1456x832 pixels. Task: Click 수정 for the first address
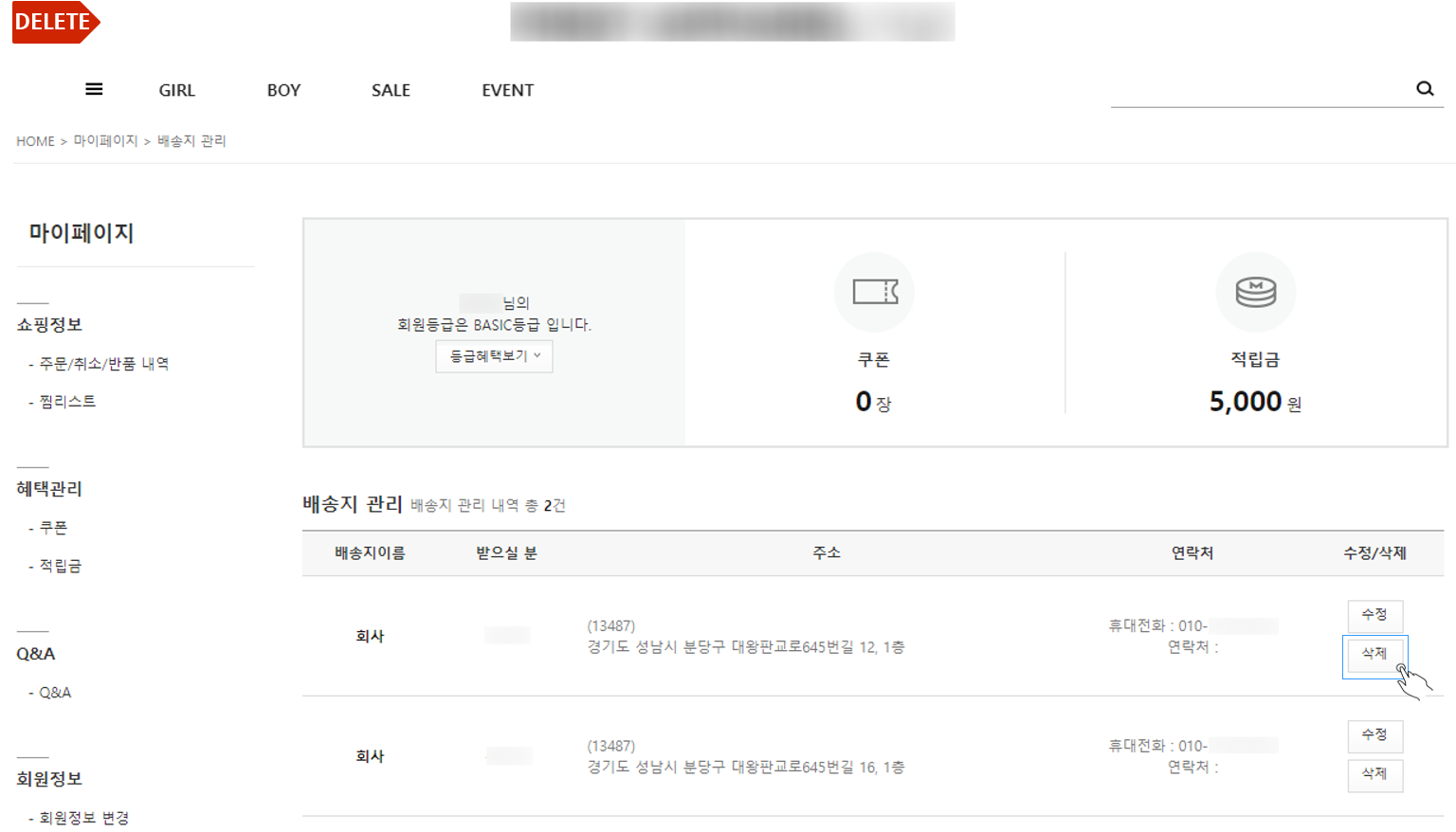coord(1374,615)
